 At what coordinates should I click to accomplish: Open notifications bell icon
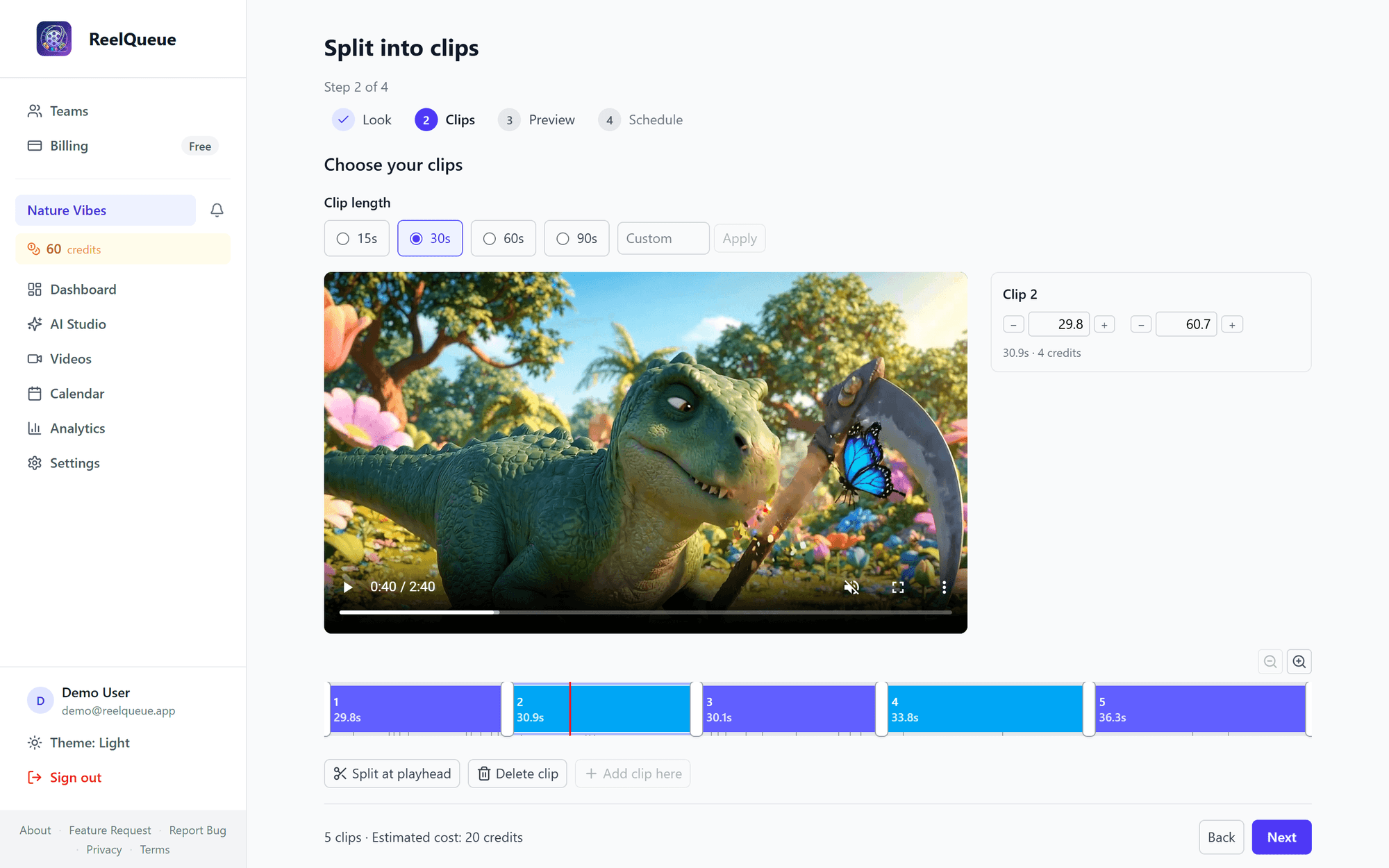[x=217, y=210]
